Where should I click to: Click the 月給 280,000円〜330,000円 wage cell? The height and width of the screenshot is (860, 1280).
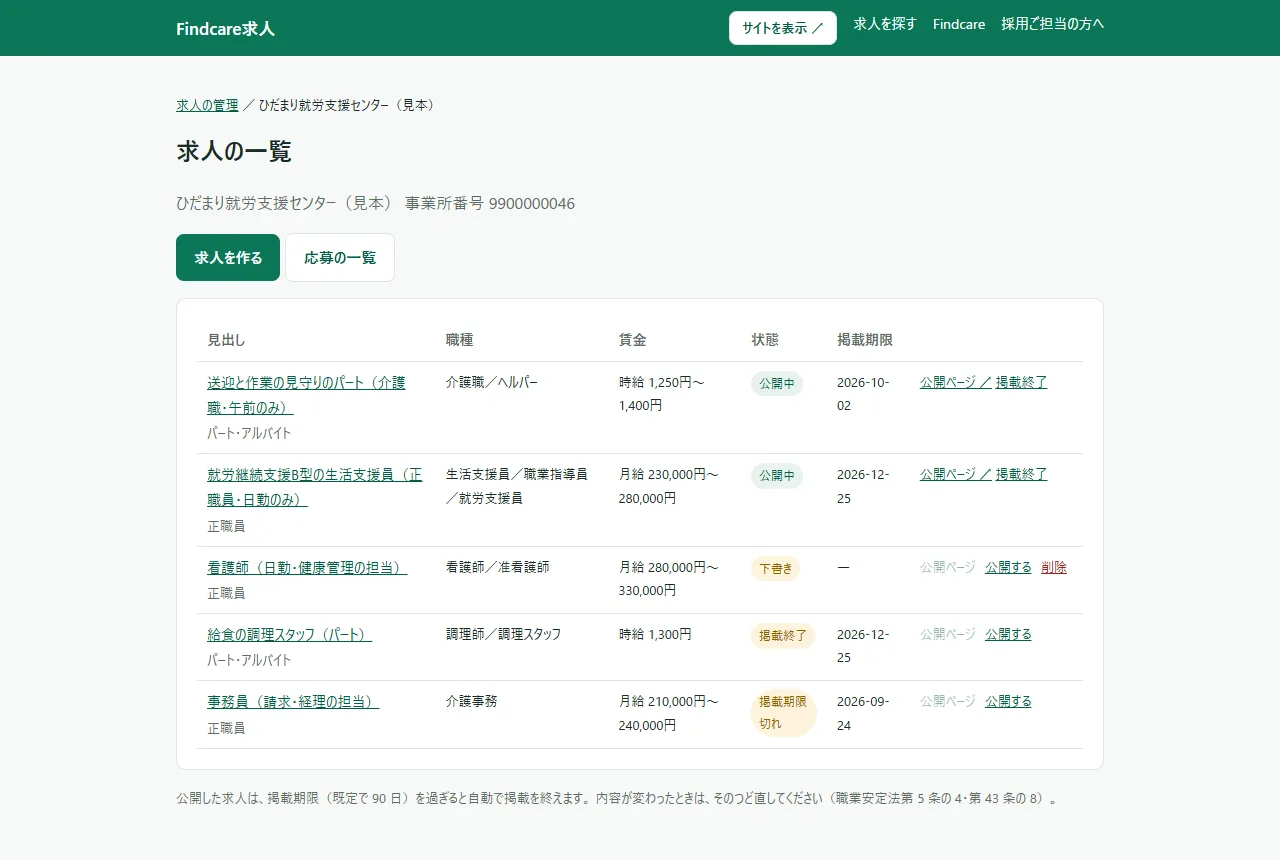click(669, 579)
